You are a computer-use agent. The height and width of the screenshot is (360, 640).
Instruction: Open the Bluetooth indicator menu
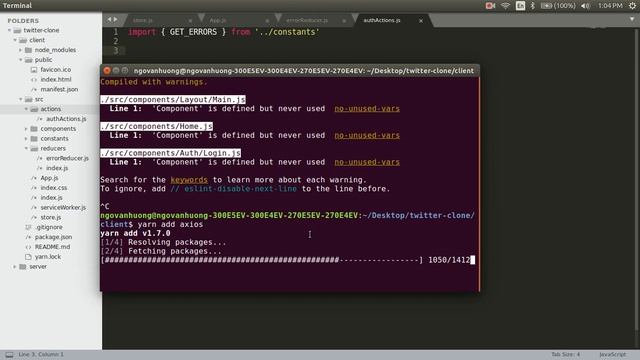[532, 6]
